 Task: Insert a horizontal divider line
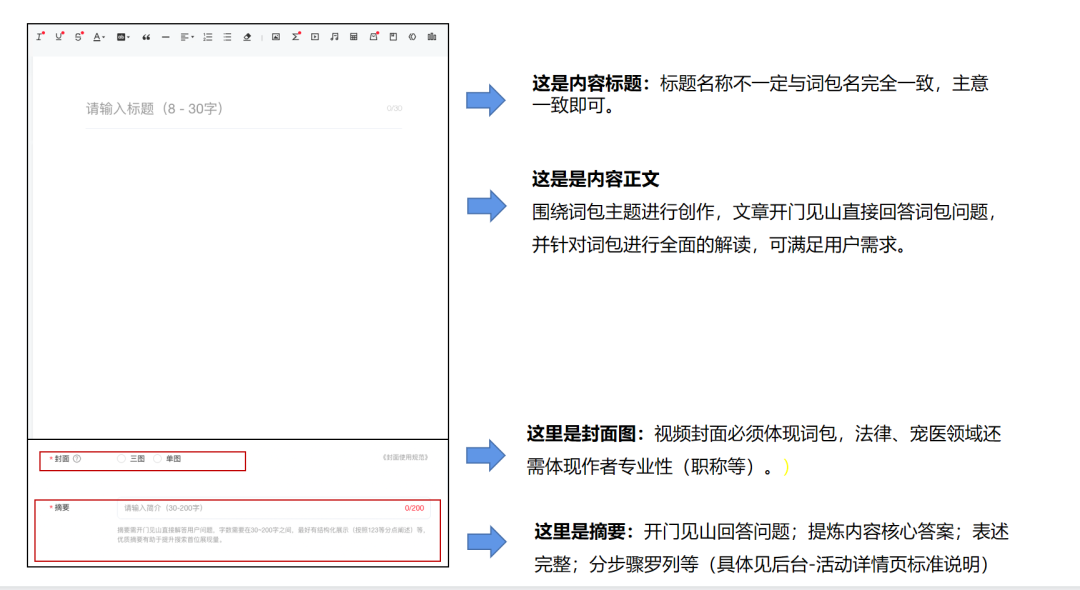(165, 37)
